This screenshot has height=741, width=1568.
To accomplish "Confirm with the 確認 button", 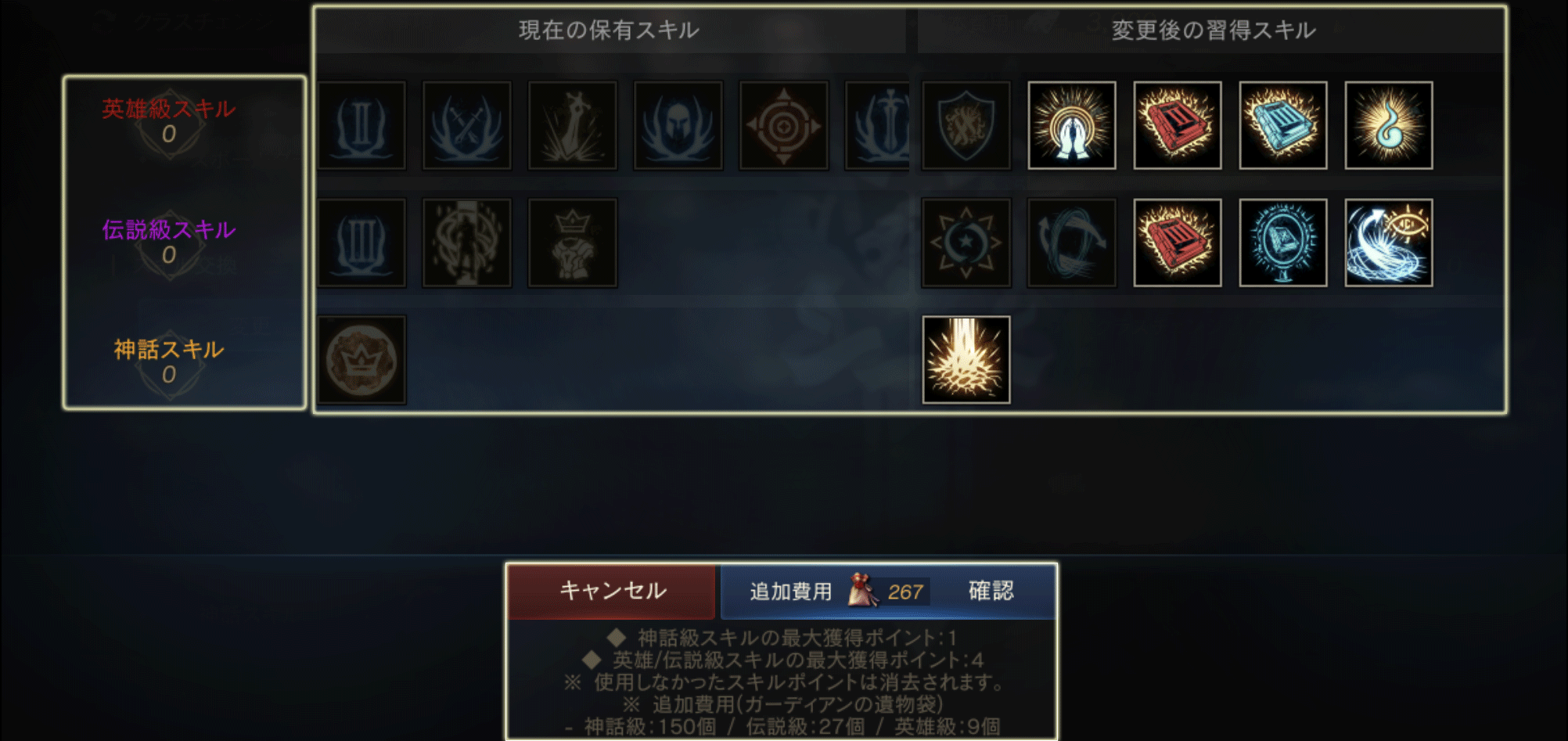I will pyautogui.click(x=991, y=591).
